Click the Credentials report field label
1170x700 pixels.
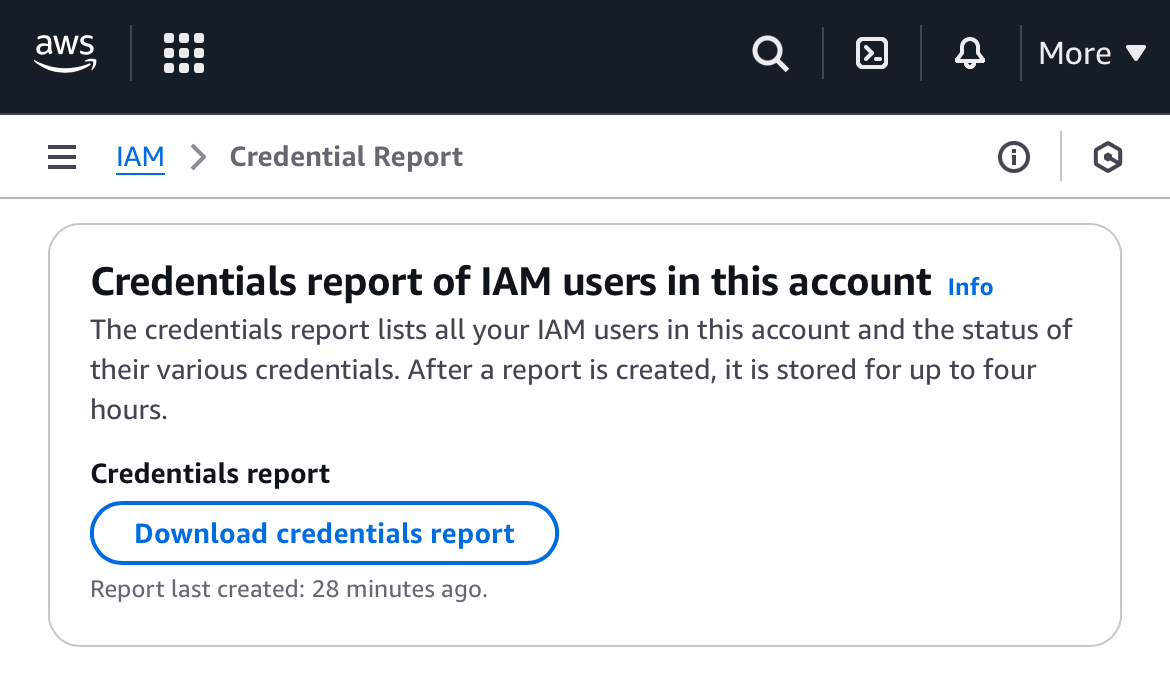[210, 473]
